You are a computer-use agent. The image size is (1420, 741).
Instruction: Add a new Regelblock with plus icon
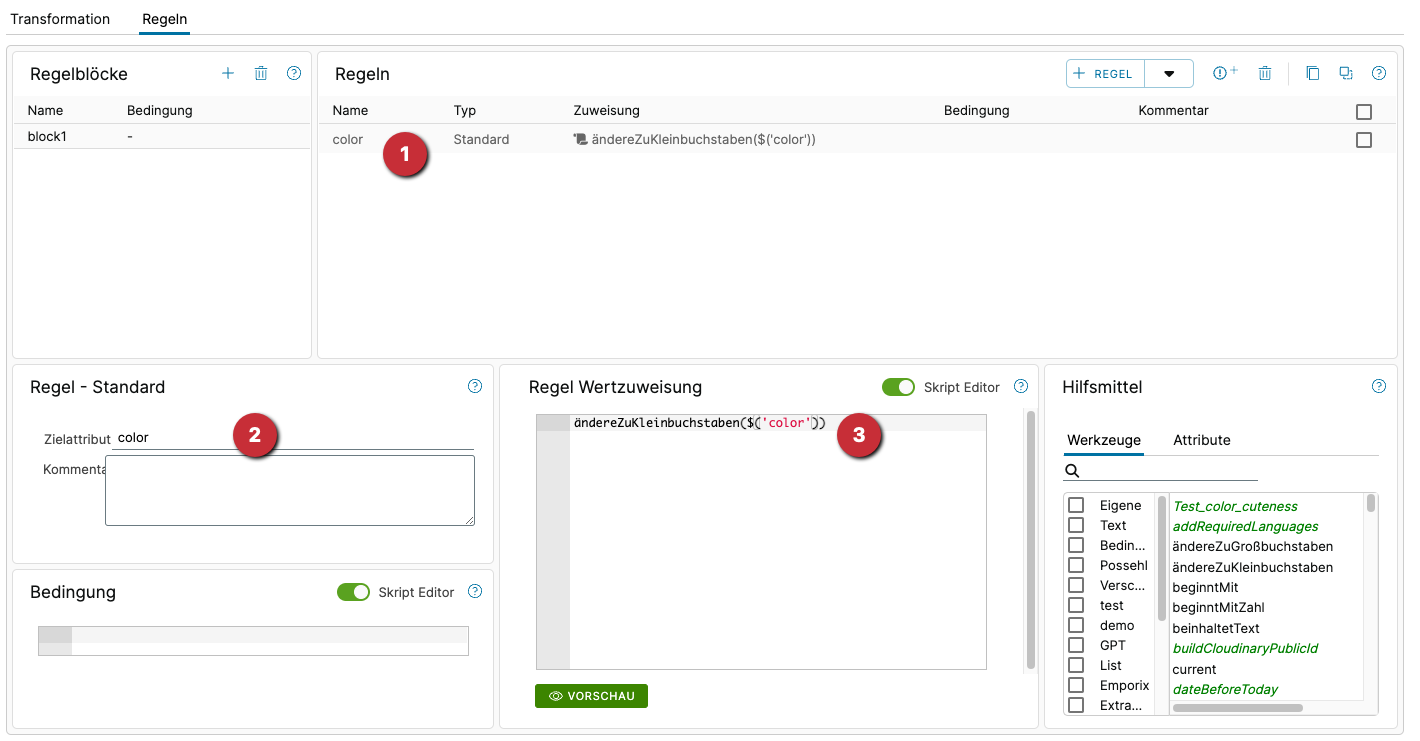coord(228,73)
